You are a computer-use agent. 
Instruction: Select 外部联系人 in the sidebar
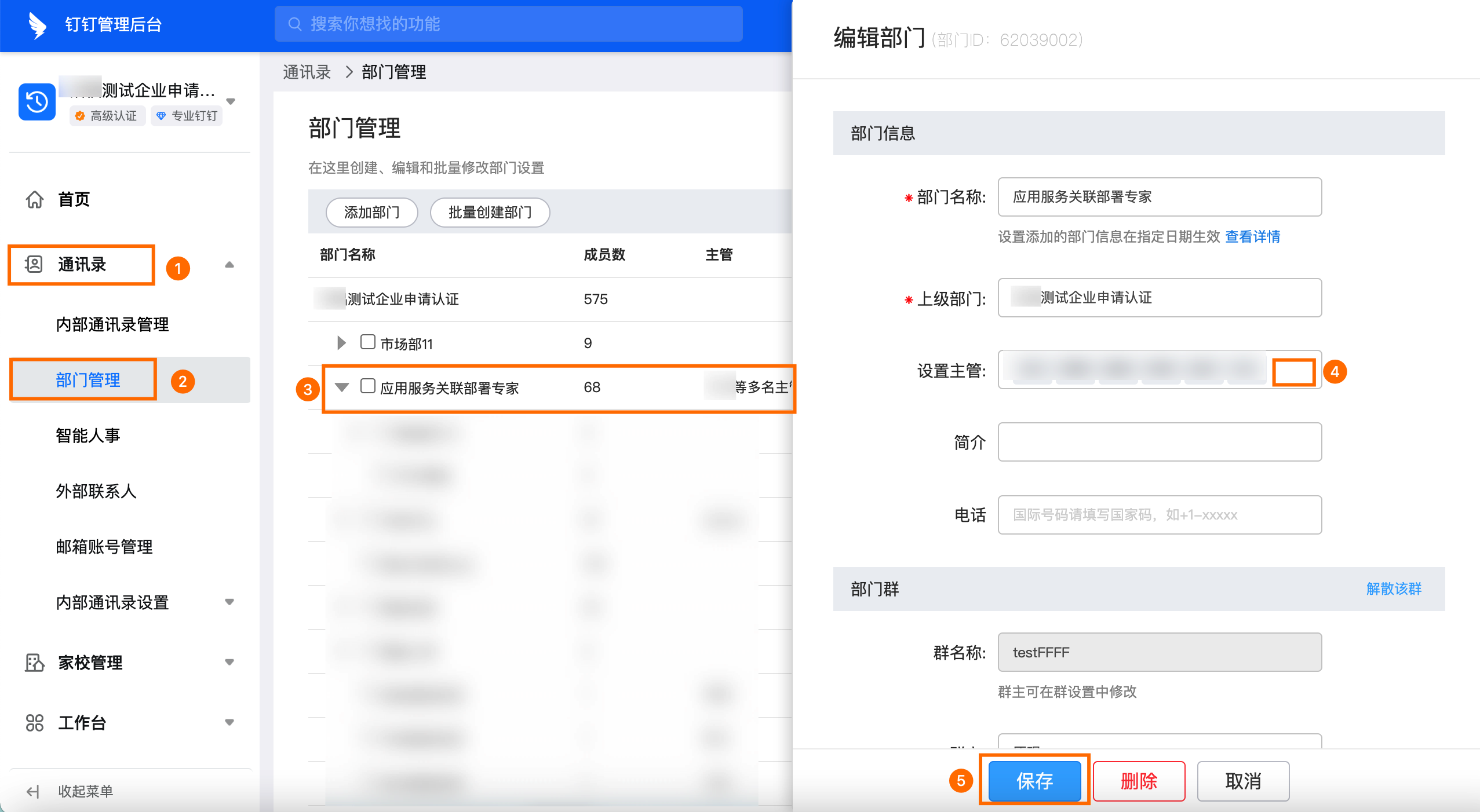coord(96,491)
